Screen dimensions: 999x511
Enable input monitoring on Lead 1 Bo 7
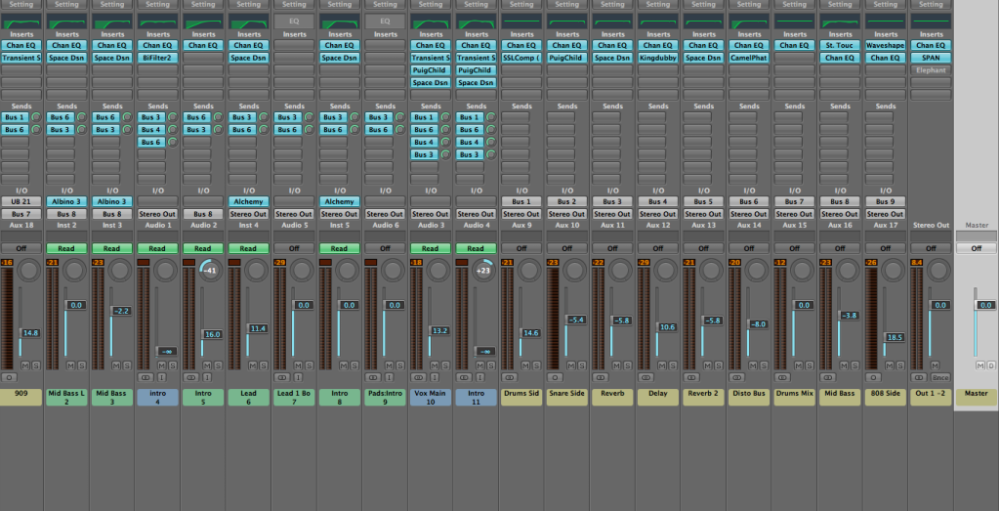[x=298, y=377]
